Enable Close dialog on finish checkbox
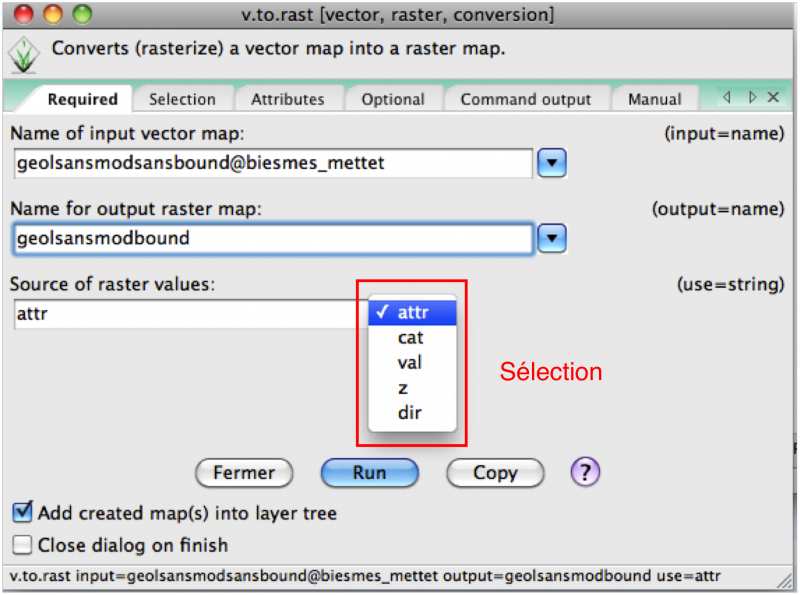 pos(22,545)
